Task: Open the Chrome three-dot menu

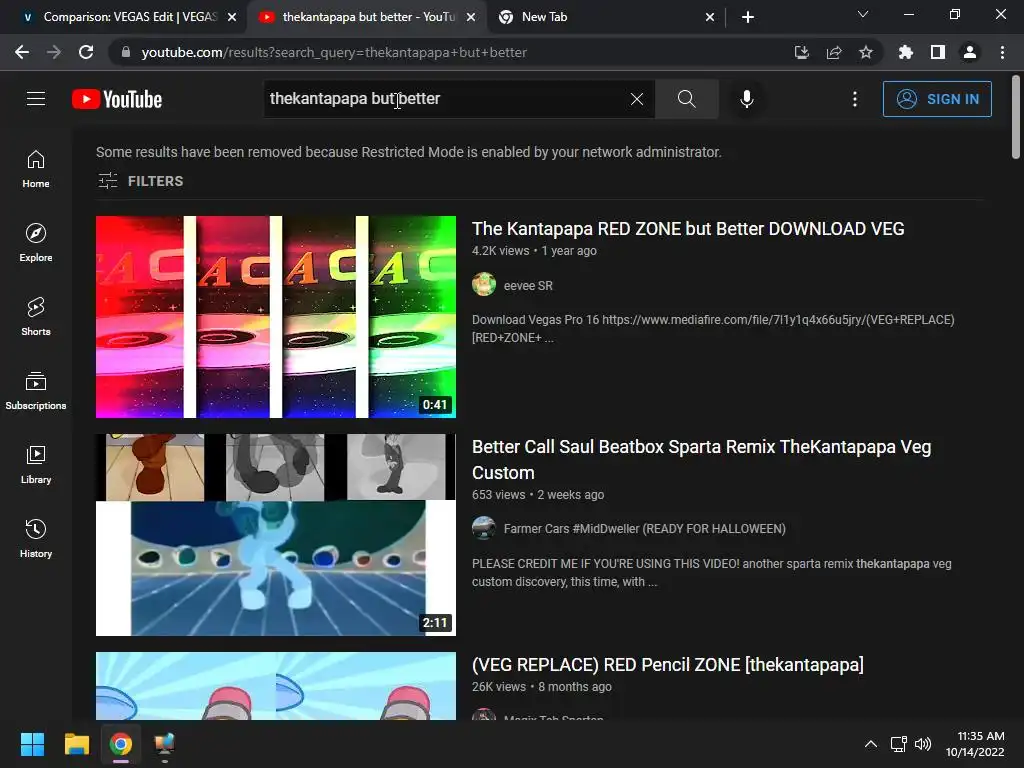Action: pyautogui.click(x=1002, y=52)
